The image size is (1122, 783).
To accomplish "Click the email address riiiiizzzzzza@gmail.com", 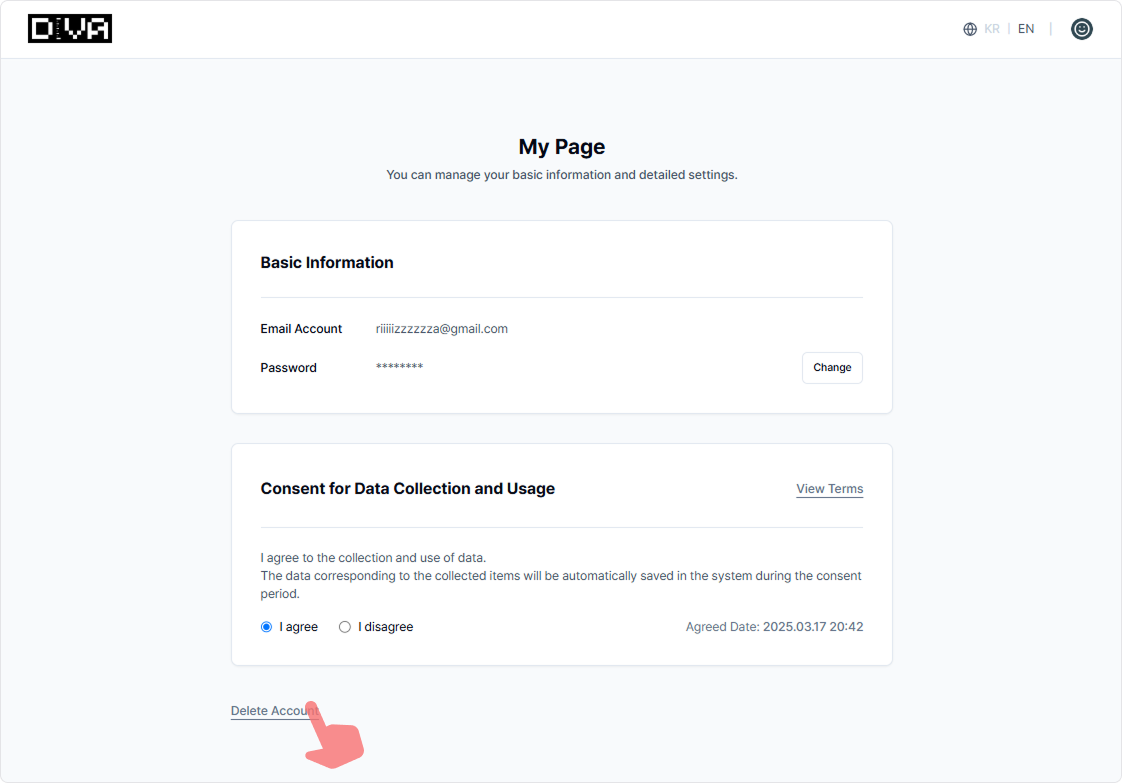I will click(441, 329).
